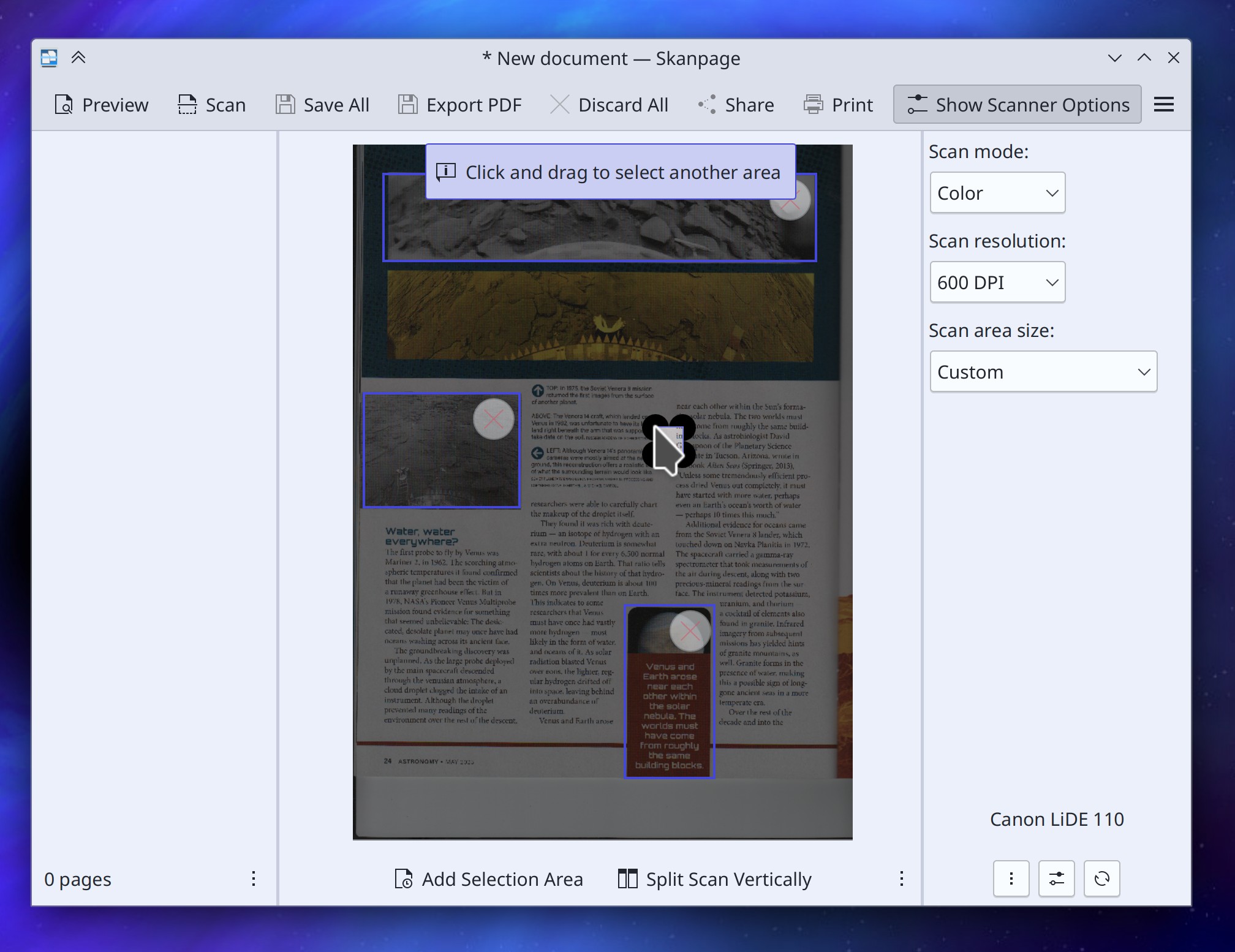Open the Preview tool
The width and height of the screenshot is (1235, 952).
(x=64, y=104)
